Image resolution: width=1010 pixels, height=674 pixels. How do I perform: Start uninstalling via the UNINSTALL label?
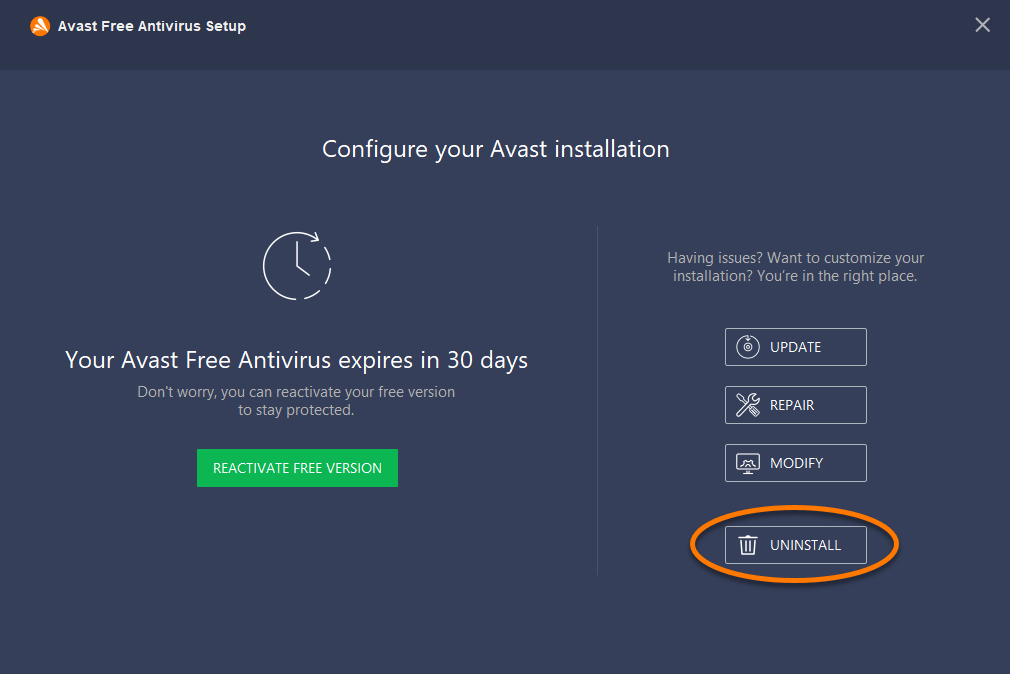(805, 545)
